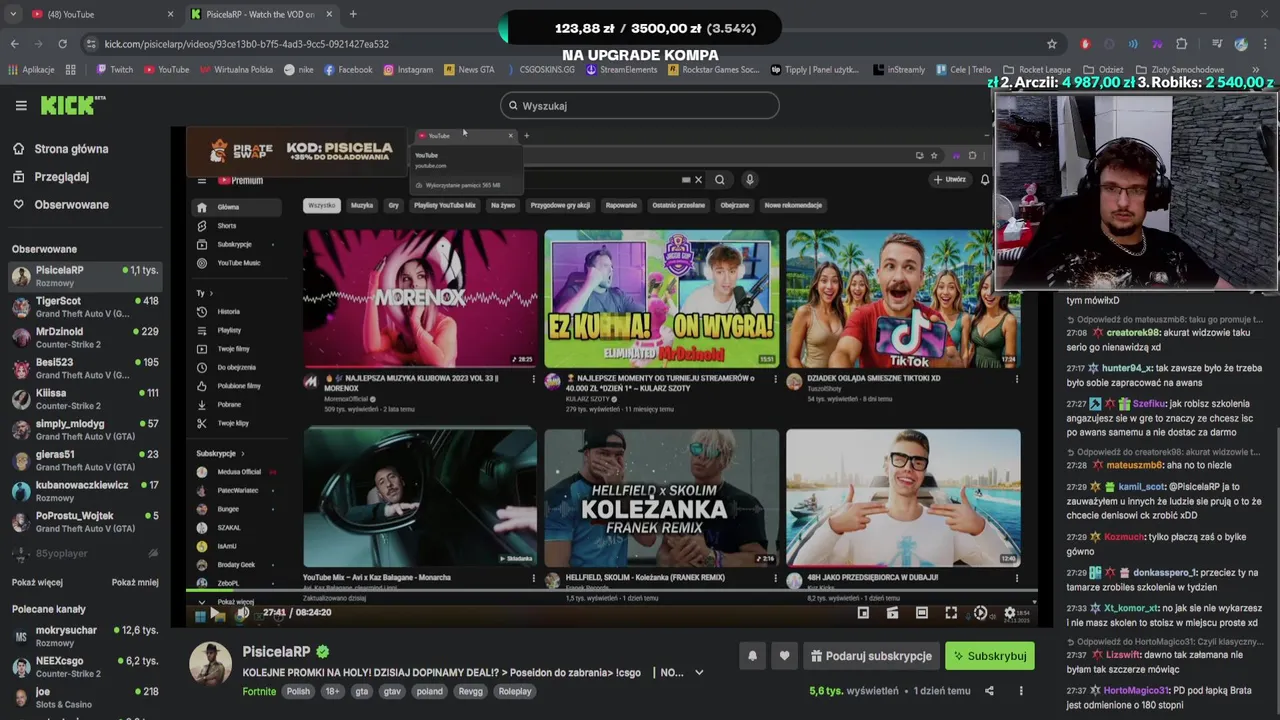Open recommended channel mokrysuchar
The width and height of the screenshot is (1280, 720).
coord(85,636)
